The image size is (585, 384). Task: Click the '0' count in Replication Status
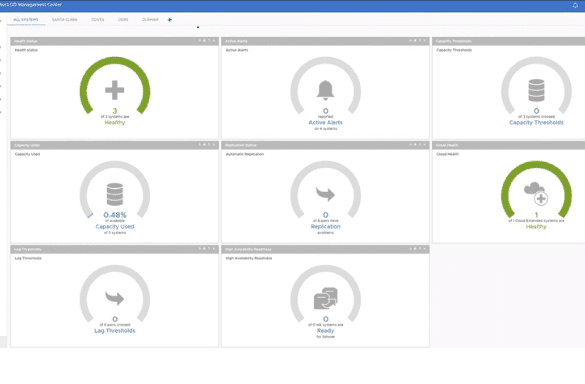325,215
